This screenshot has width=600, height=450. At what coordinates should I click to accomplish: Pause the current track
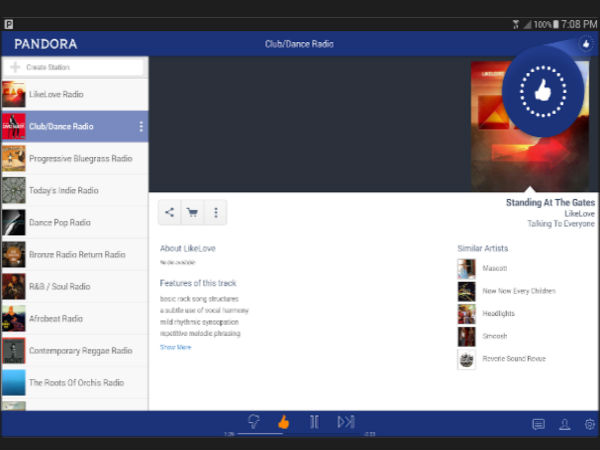click(314, 422)
